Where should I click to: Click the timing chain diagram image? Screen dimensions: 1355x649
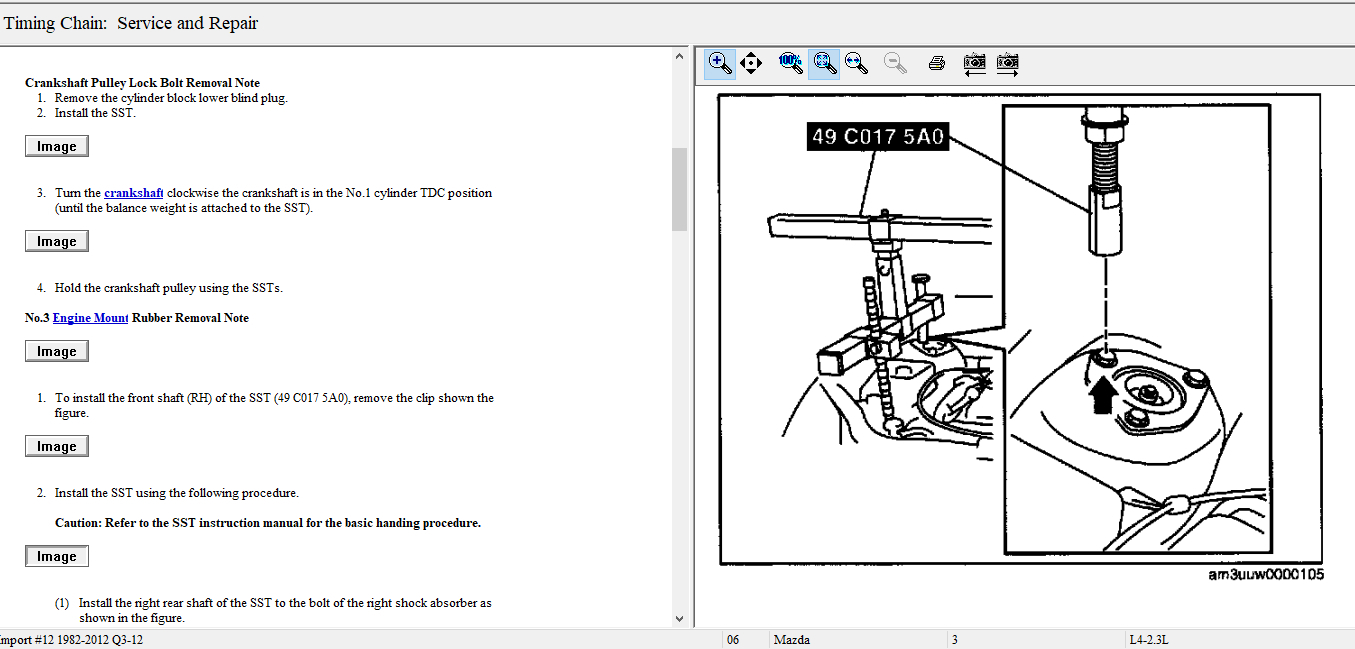[x=1020, y=330]
